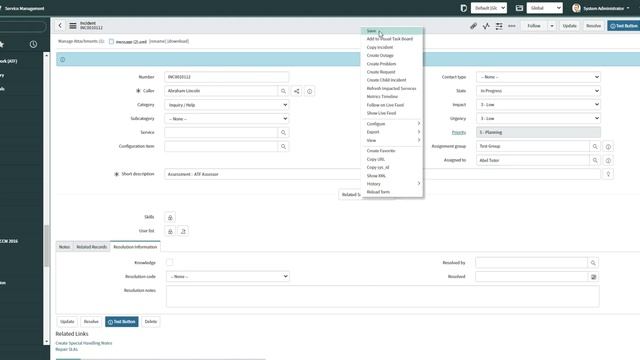
Task: Toggle the activity stream pulse icon
Action: pyautogui.click(x=486, y=26)
